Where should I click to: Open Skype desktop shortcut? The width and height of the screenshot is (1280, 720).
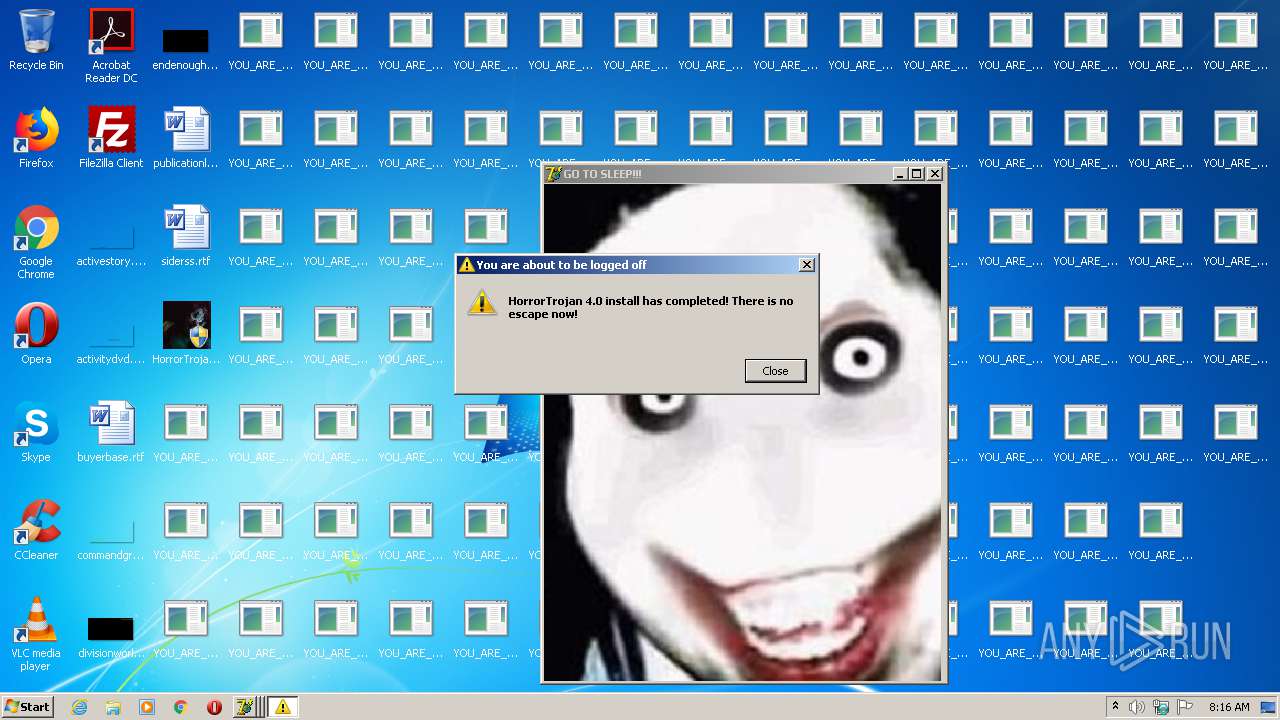(36, 432)
